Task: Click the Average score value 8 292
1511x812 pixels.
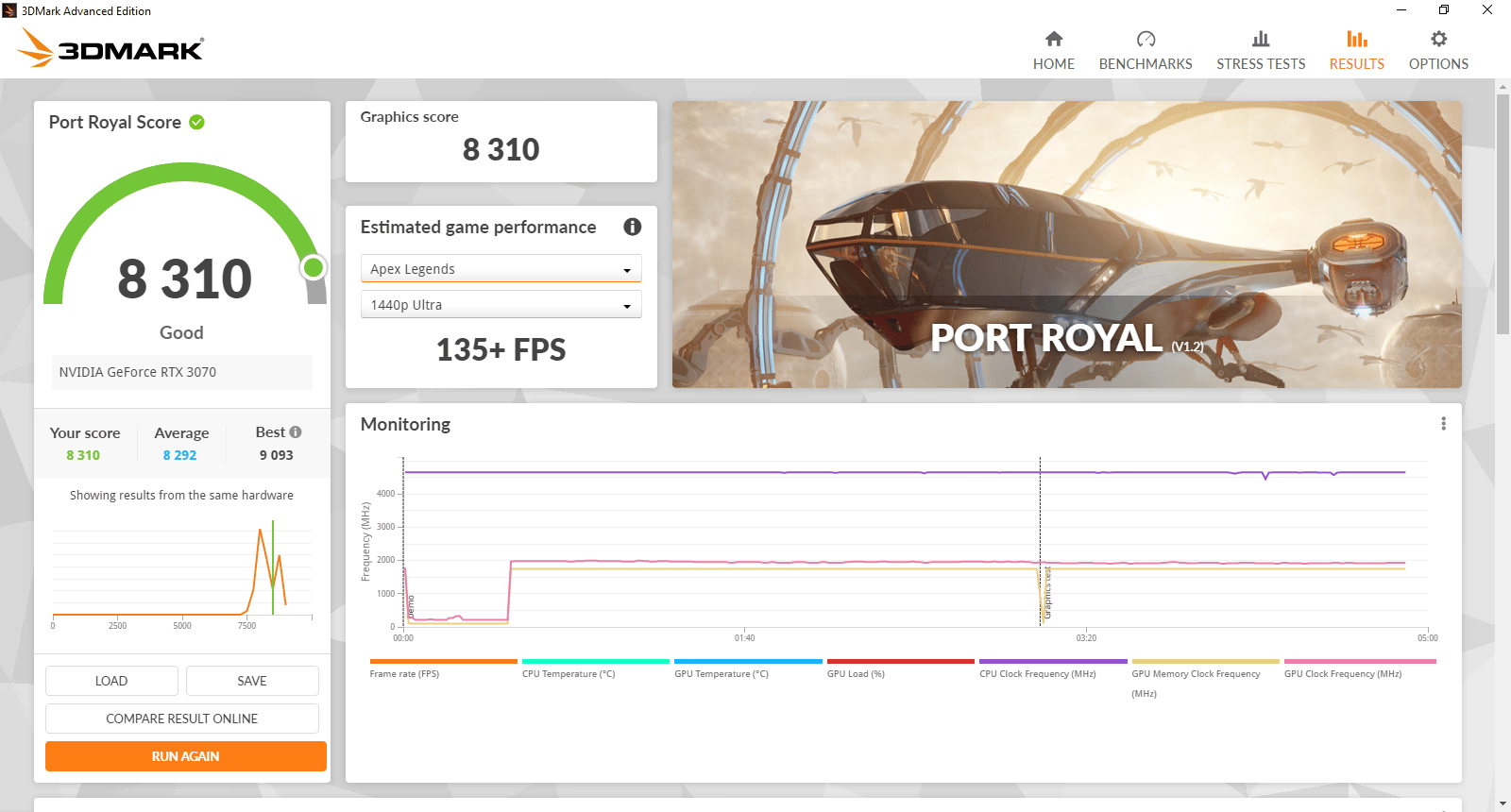Action: [x=179, y=455]
